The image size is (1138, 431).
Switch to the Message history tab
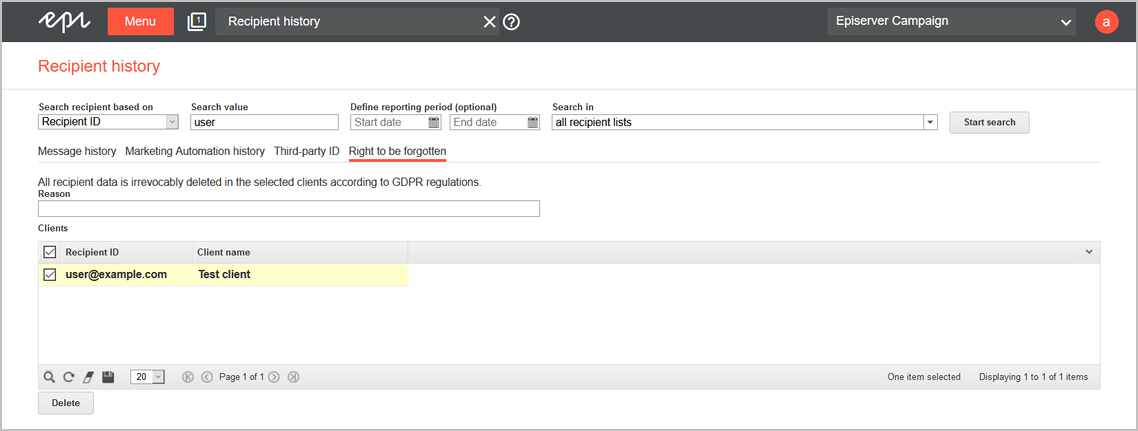pyautogui.click(x=77, y=151)
